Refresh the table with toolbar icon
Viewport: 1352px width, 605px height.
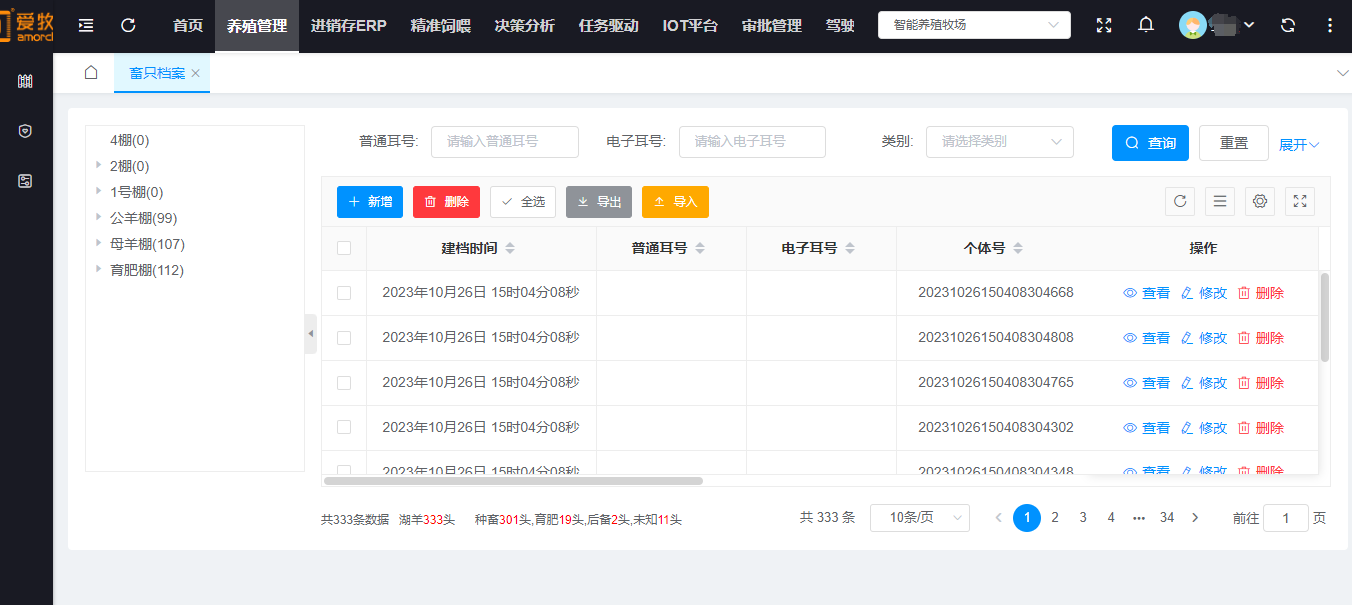[1180, 201]
